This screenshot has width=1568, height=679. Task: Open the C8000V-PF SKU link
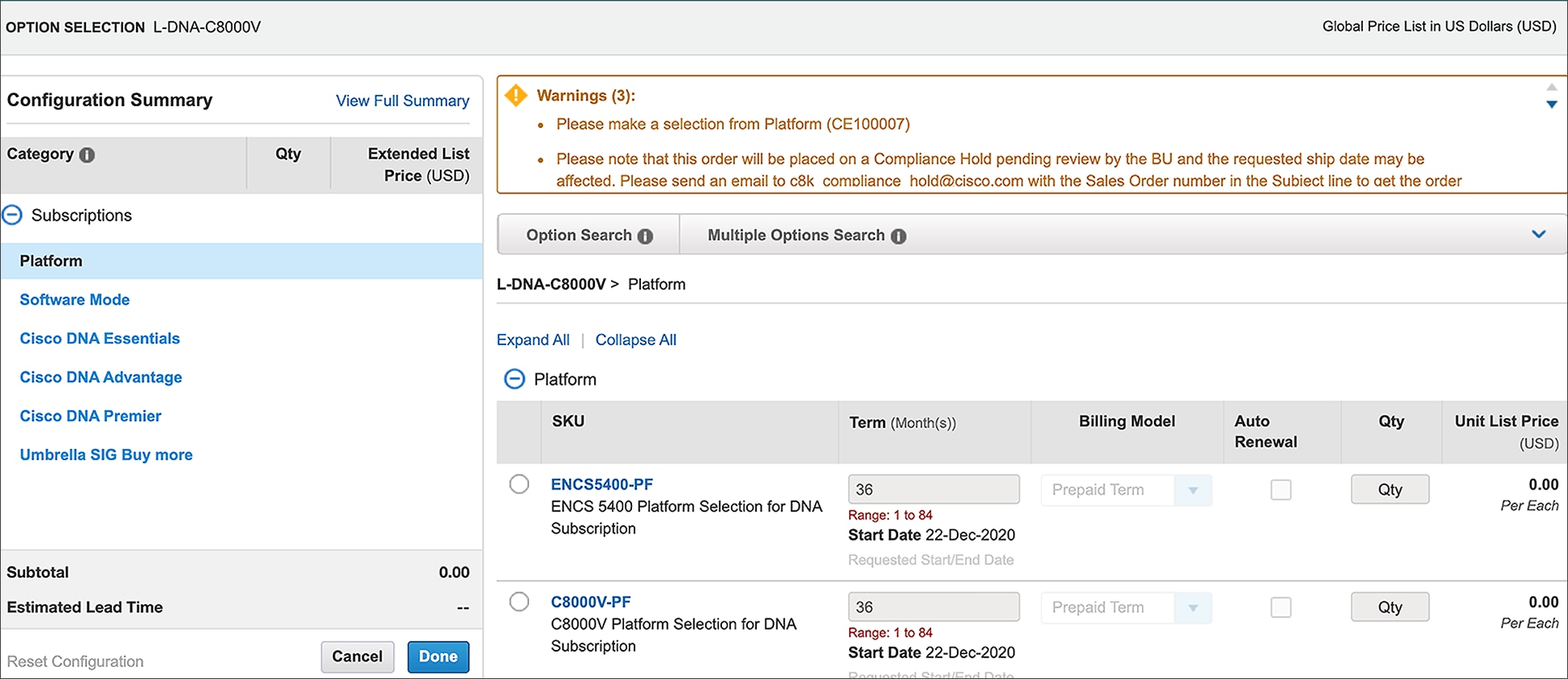click(x=591, y=602)
